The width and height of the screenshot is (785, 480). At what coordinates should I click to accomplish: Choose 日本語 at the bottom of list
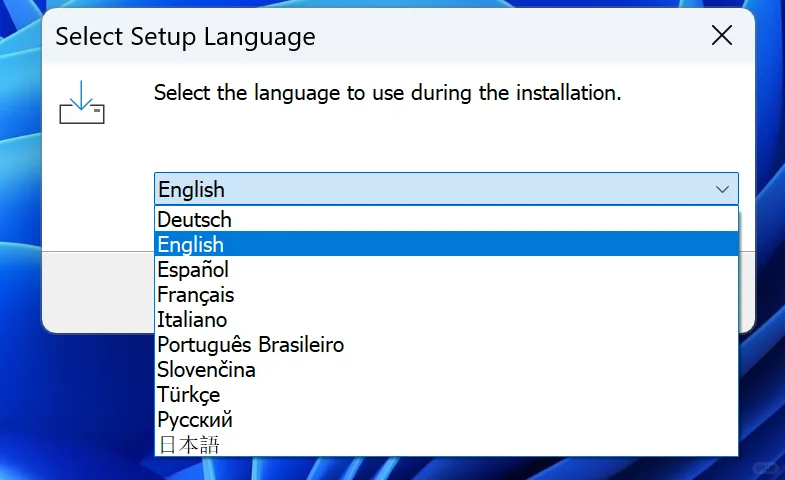click(x=446, y=444)
